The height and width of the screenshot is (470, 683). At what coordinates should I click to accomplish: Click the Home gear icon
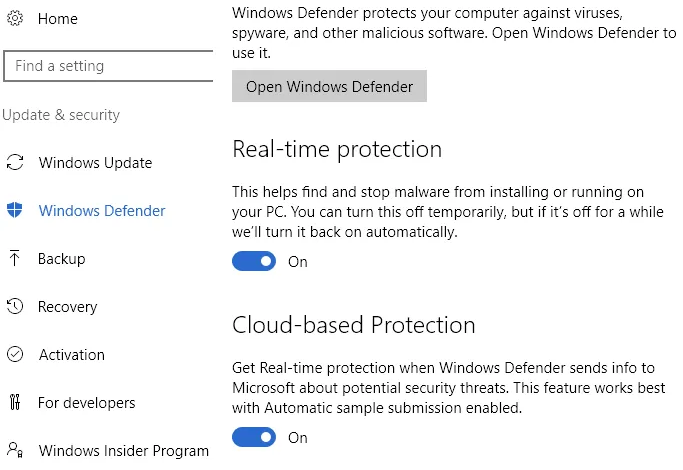tap(15, 18)
